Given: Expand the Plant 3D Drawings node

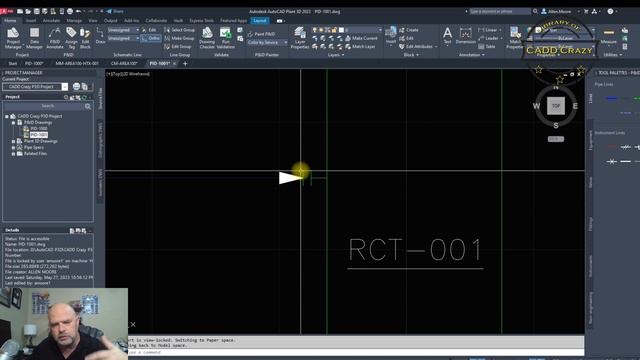Looking at the screenshot, I should tap(13, 141).
